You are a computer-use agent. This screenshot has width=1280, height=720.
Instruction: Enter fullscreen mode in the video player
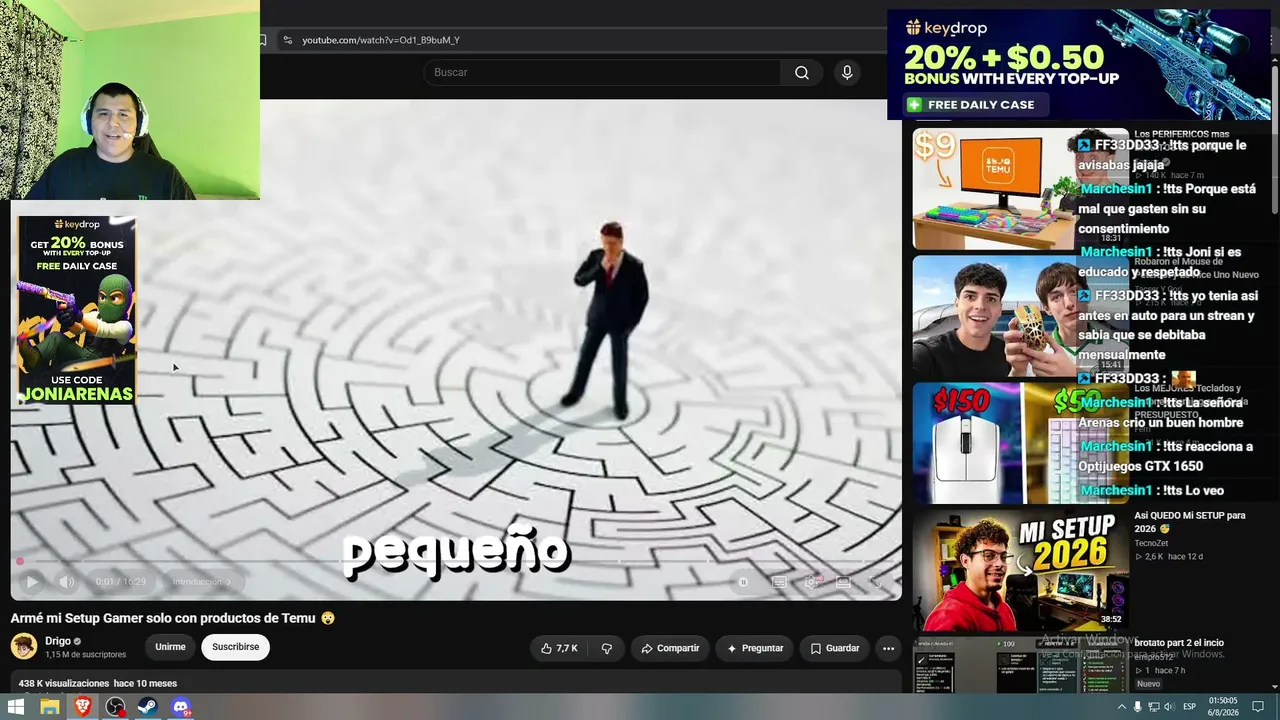pos(876,582)
